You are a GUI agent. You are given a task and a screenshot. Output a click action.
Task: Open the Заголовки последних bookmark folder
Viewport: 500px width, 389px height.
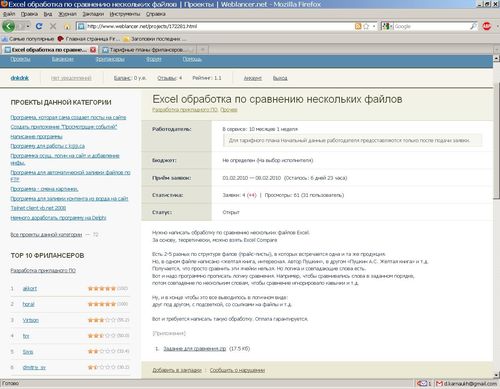155,39
